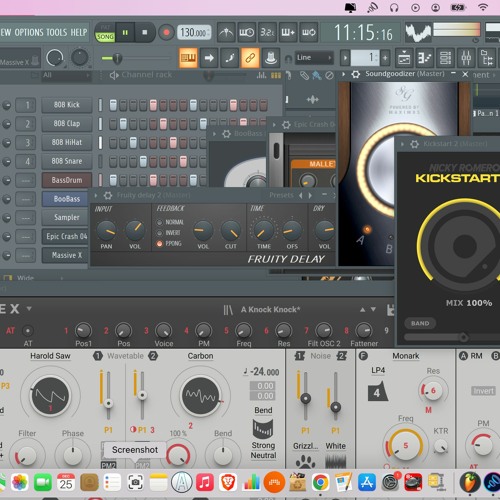Toggle the Invert button in Massive X RM
The image size is (500, 500).
[483, 391]
